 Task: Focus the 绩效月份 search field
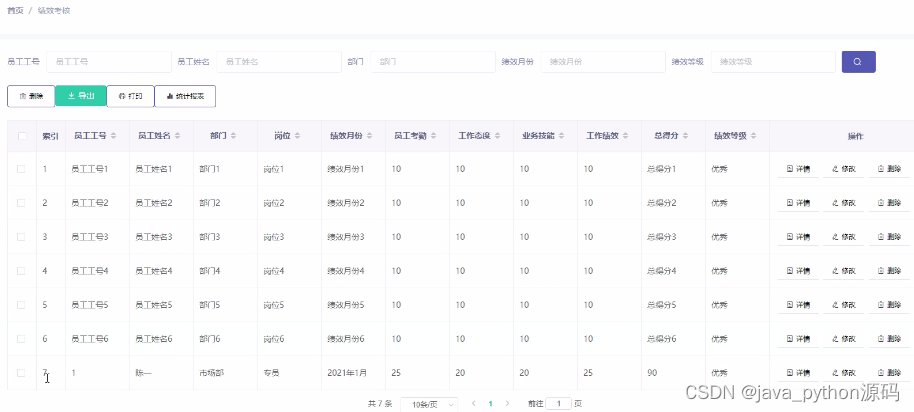(603, 62)
